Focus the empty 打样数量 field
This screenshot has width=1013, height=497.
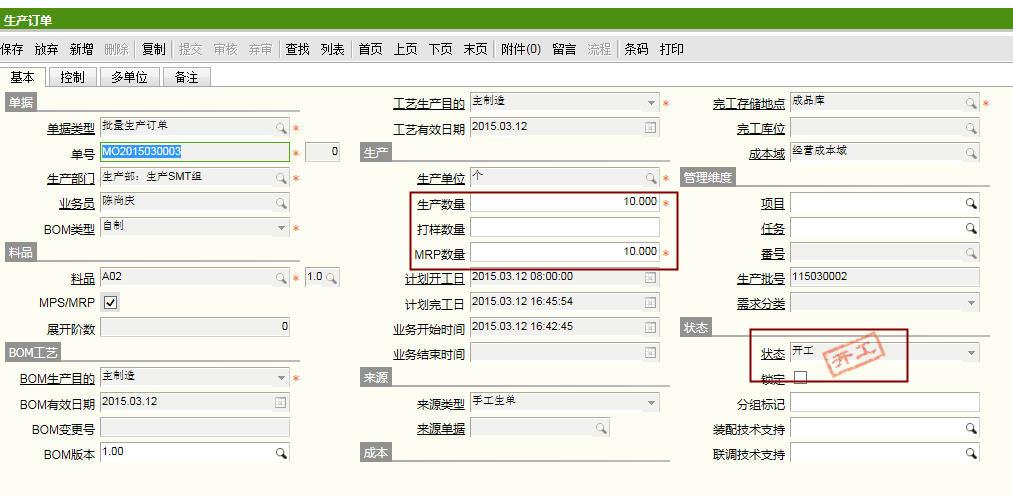(x=565, y=227)
